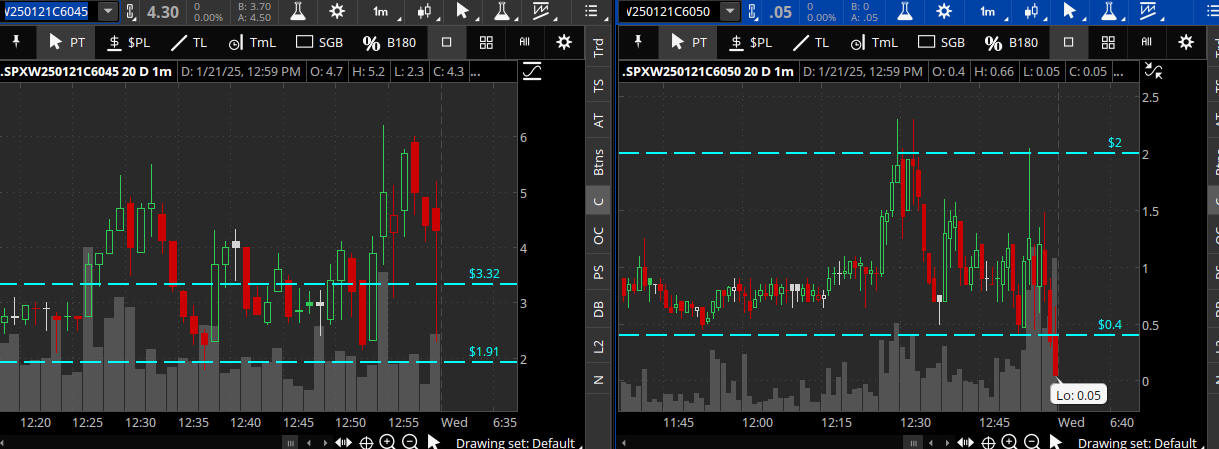Open left chart settings gear in top bar
This screenshot has width=1219, height=449.
coord(335,12)
